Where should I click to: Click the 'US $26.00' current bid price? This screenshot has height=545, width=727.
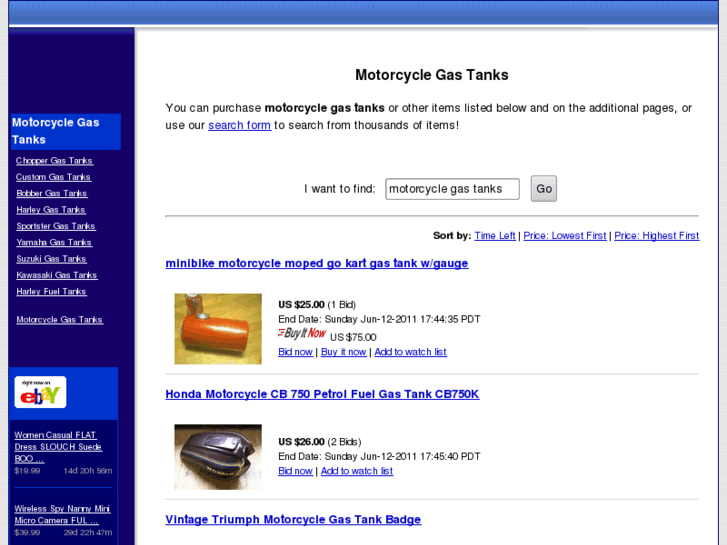[x=301, y=442]
